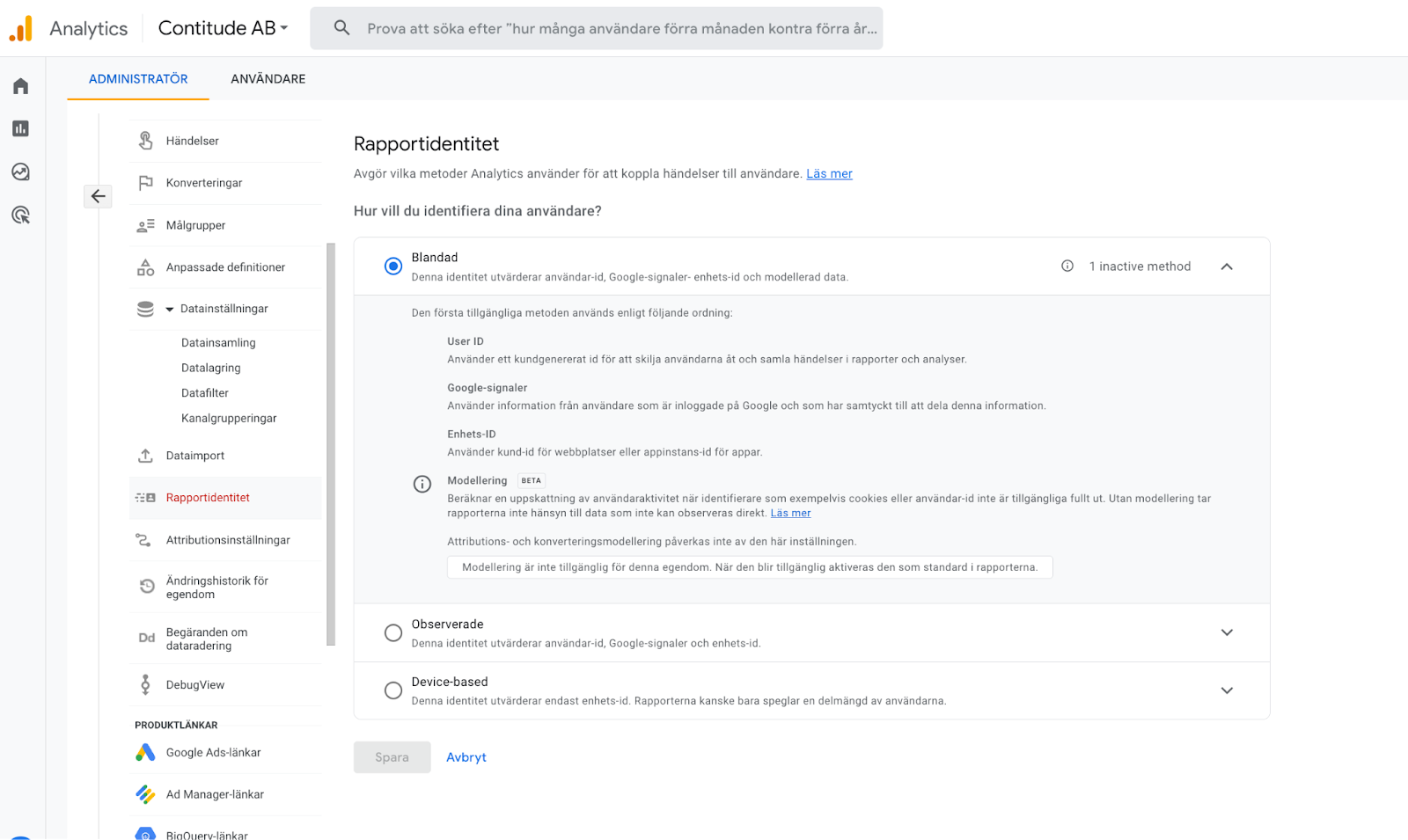Screen dimensions: 1408x840
Task: Select the Observerade radio button
Action: tap(393, 632)
